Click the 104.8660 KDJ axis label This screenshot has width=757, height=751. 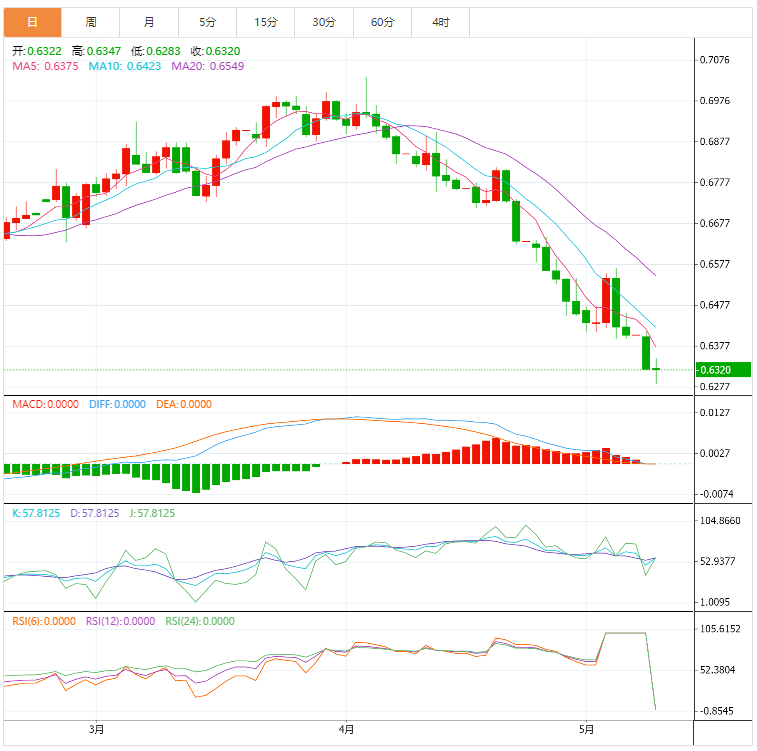(x=720, y=521)
